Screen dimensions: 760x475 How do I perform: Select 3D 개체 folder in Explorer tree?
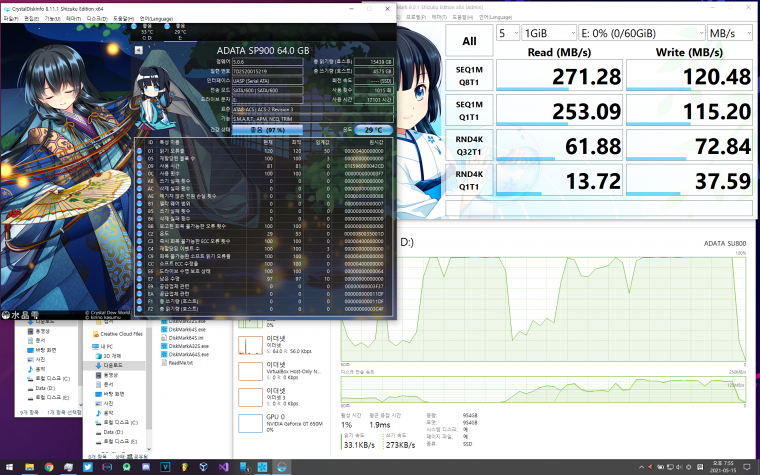tap(109, 356)
